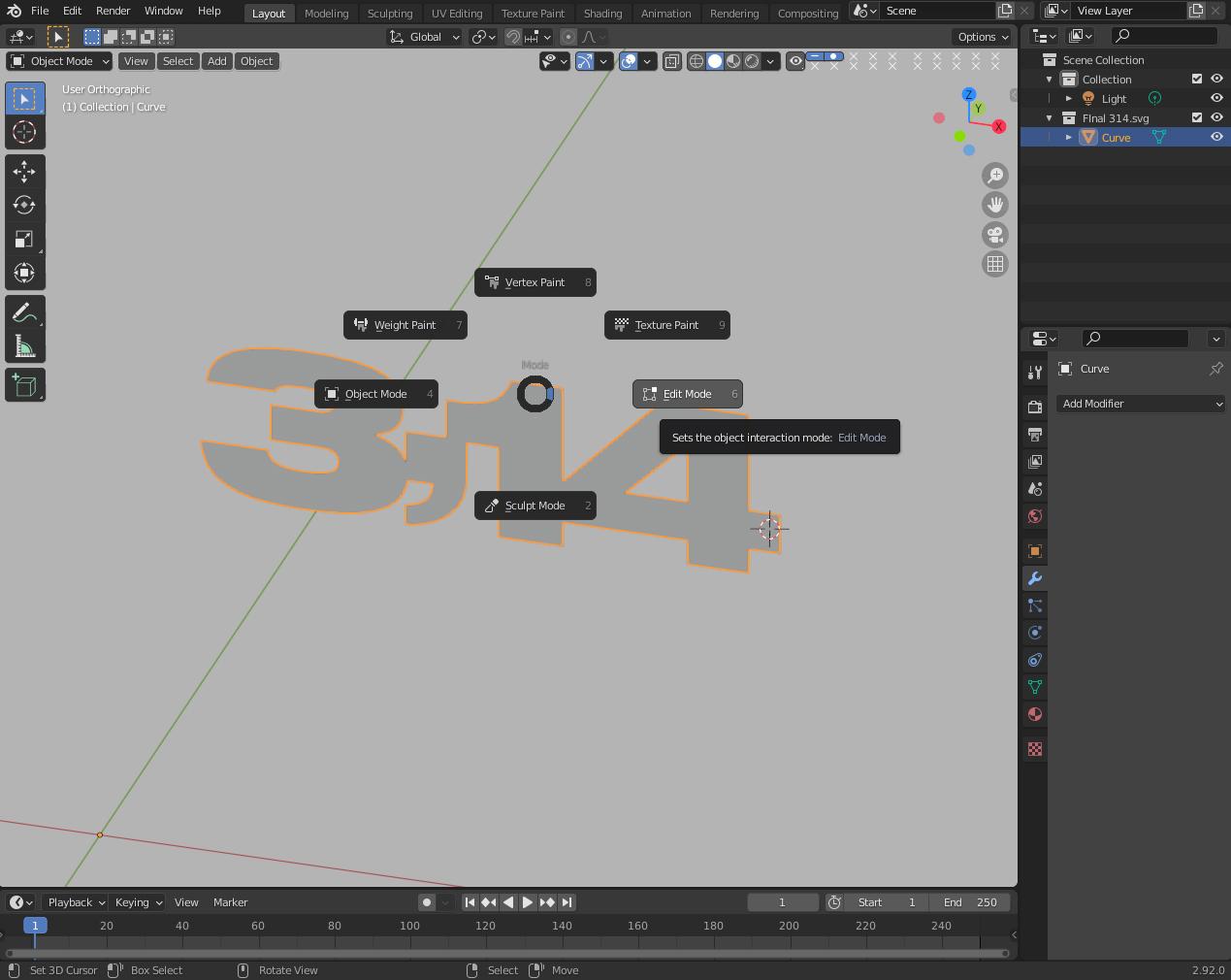The image size is (1231, 980).
Task: Choose Vertex Paint in the pie menu
Action: click(x=535, y=282)
